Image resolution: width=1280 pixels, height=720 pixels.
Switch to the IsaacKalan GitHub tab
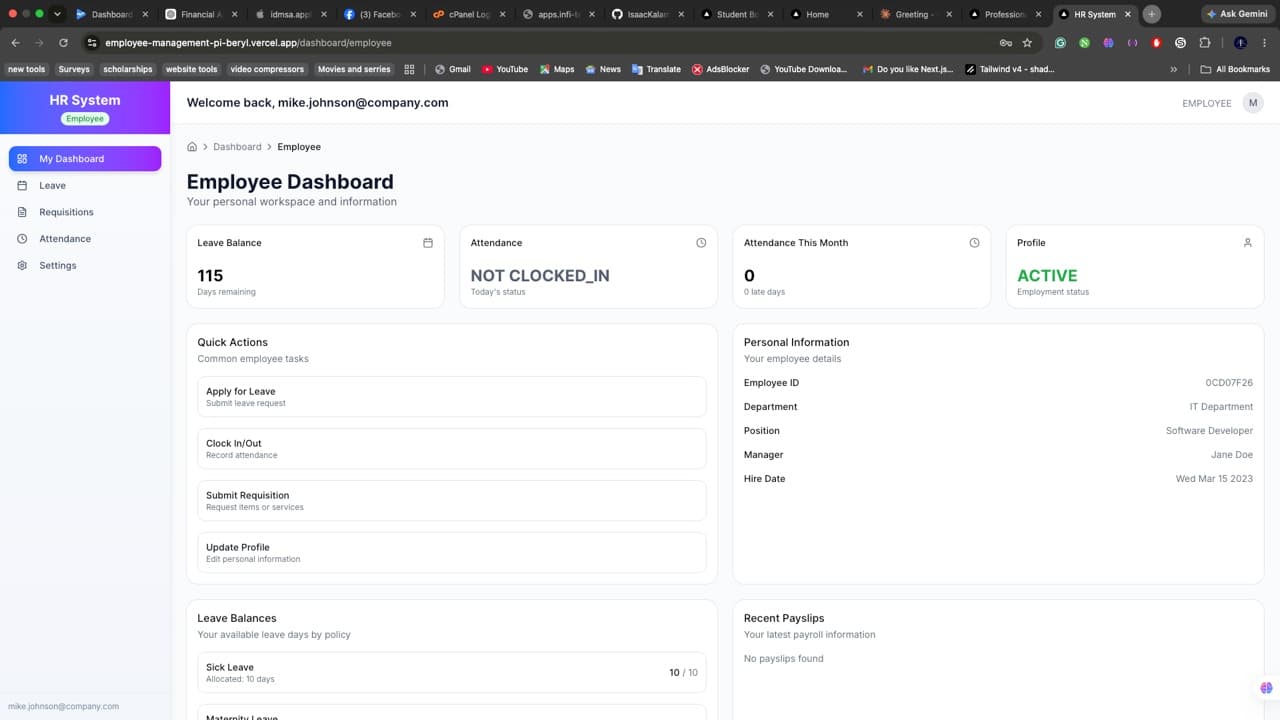click(x=647, y=14)
